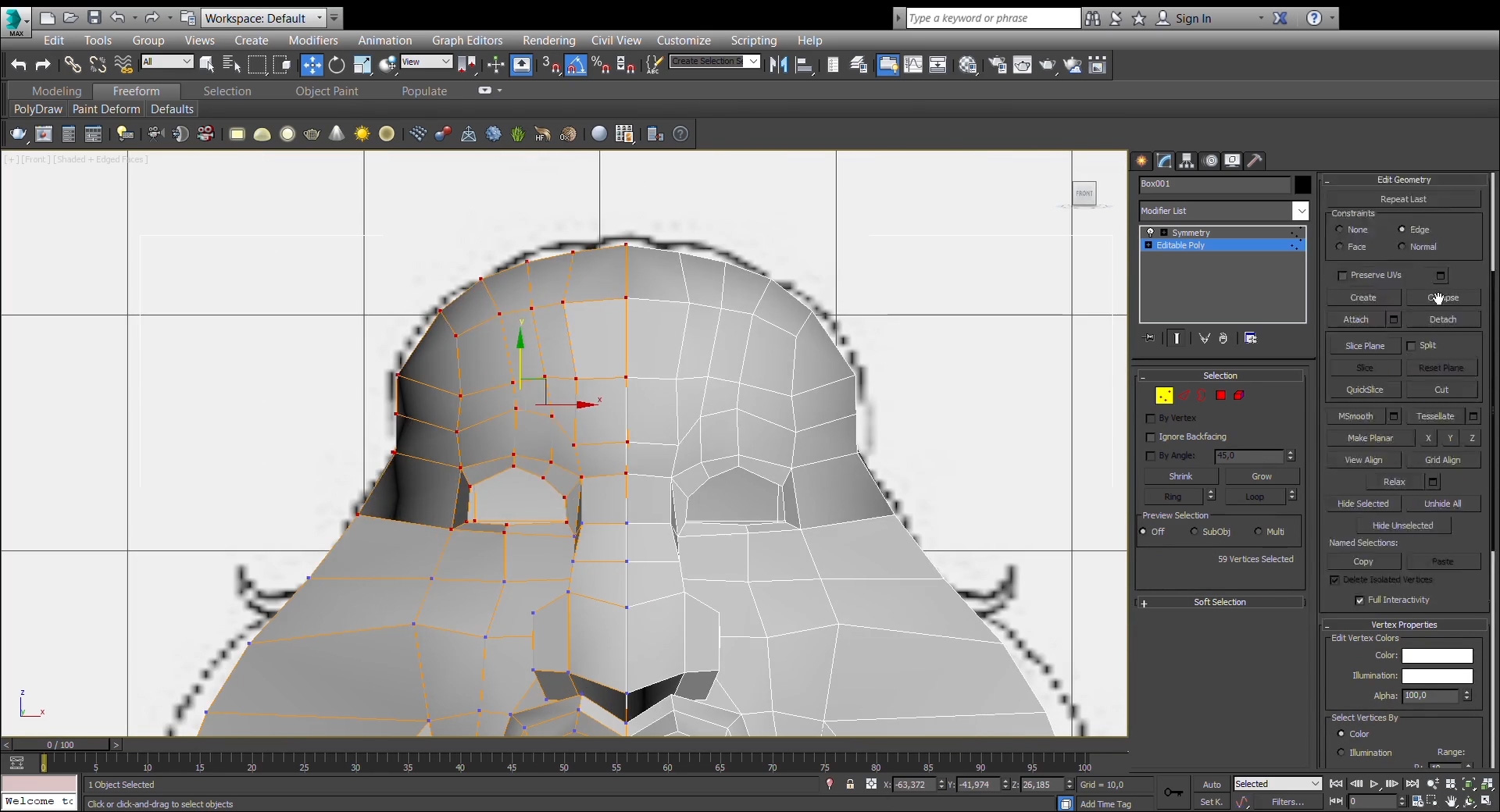Toggle the Angle Snap icon
The width and height of the screenshot is (1500, 812).
click(x=576, y=66)
